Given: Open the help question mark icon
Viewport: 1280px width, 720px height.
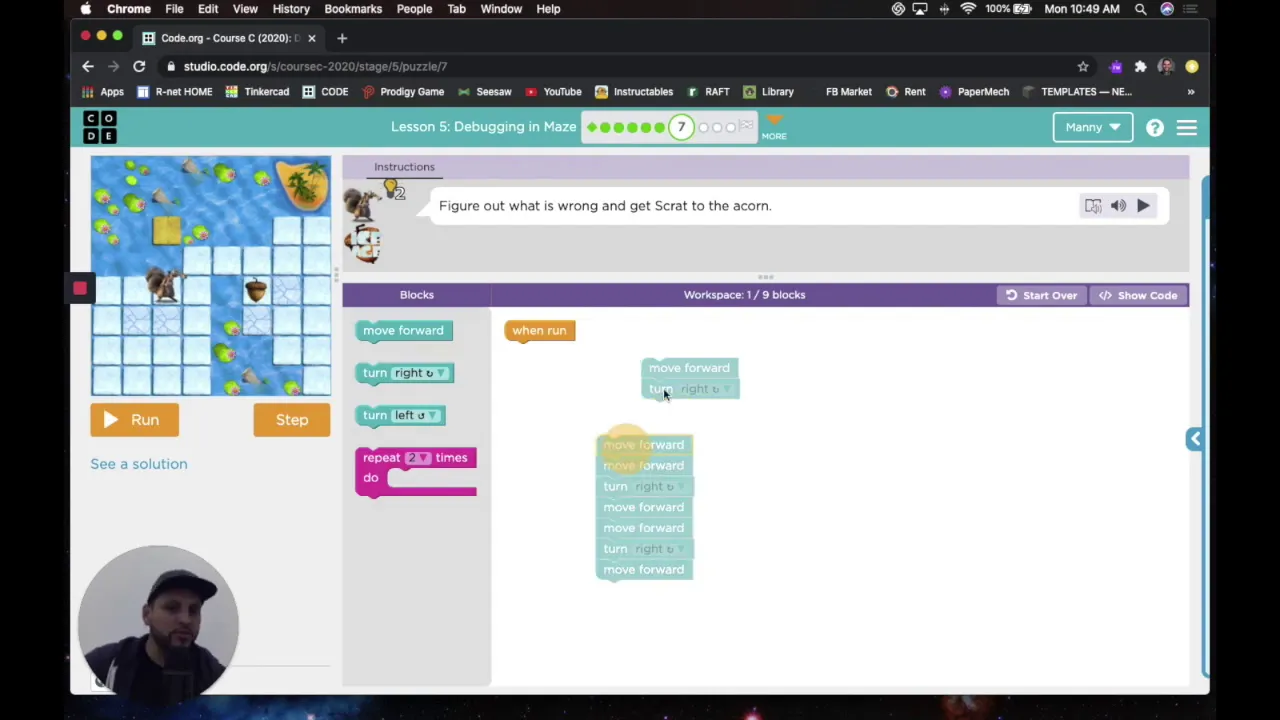Looking at the screenshot, I should coord(1155,128).
